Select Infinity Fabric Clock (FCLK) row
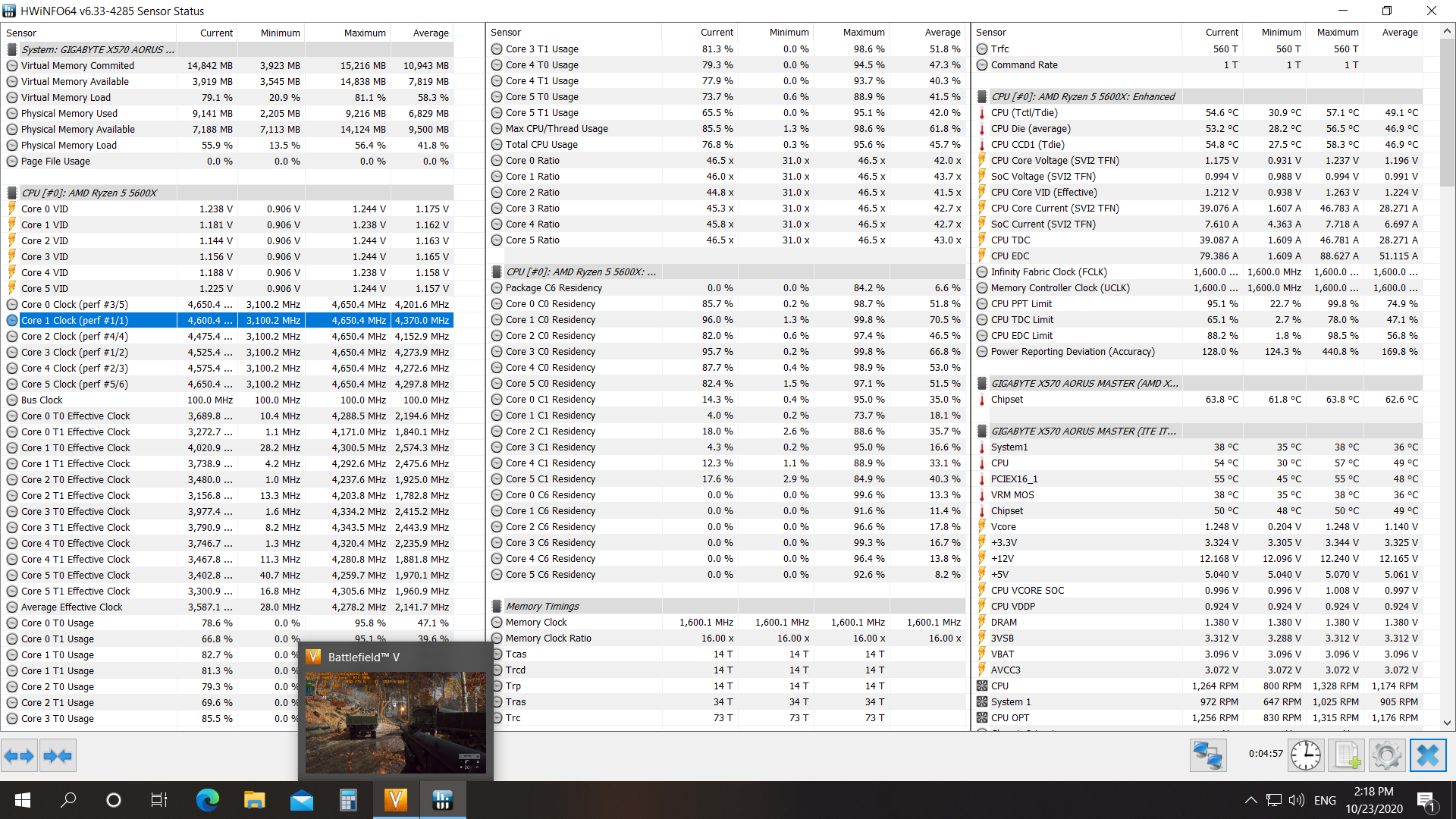The height and width of the screenshot is (819, 1456). point(1198,271)
